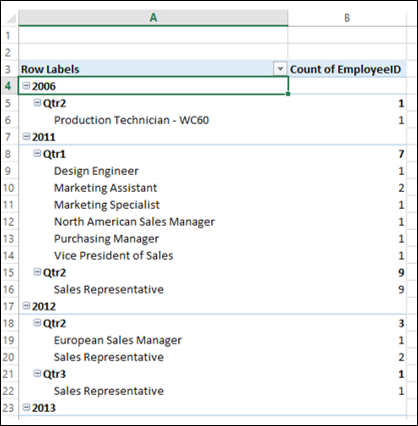Collapse the 2012 year group
The image size is (418, 426).
tap(26, 306)
